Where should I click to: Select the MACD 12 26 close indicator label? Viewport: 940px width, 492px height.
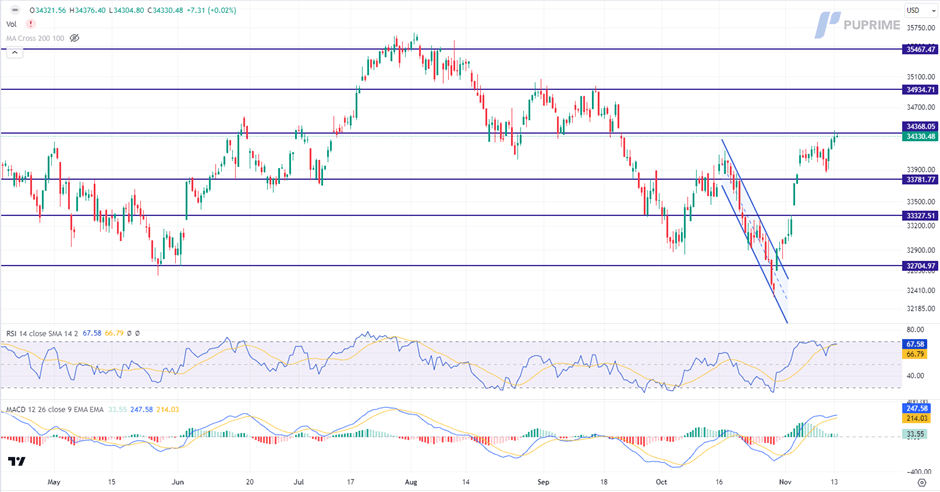[x=55, y=409]
